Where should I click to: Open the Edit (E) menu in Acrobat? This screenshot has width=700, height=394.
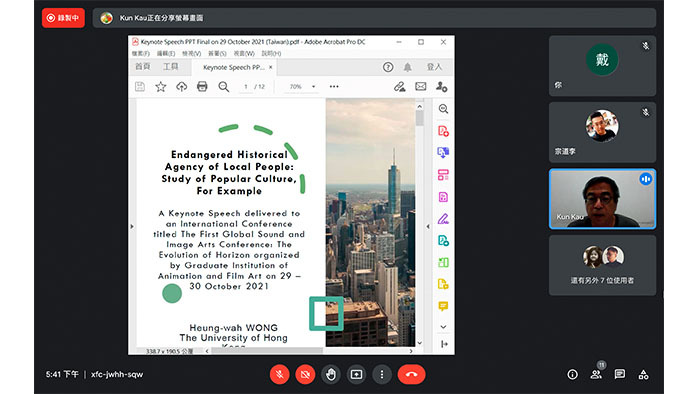166,54
